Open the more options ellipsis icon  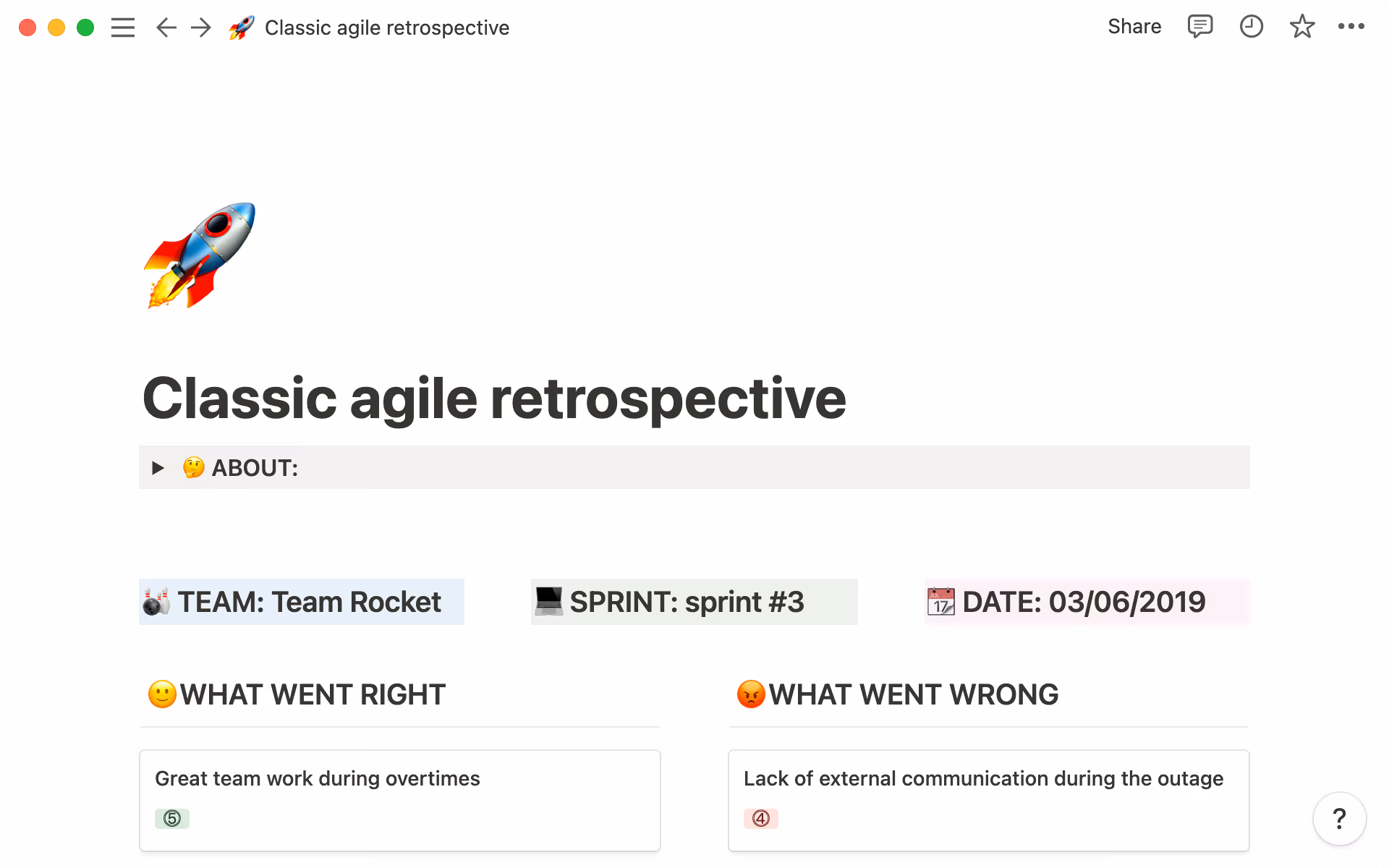(x=1351, y=27)
